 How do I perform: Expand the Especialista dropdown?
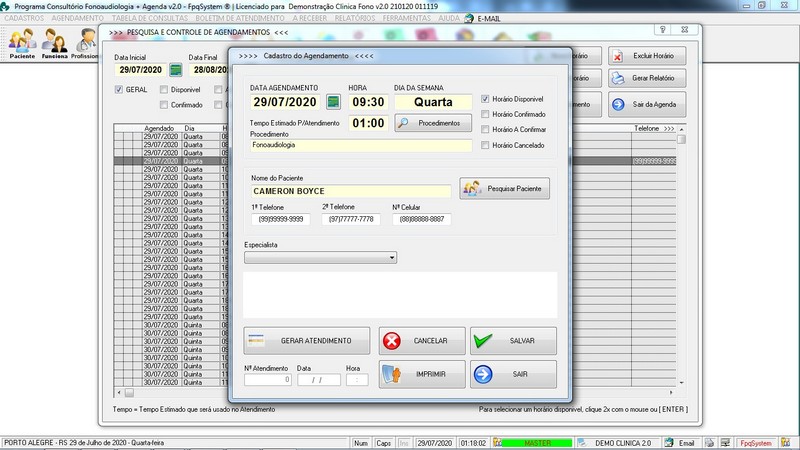pyautogui.click(x=392, y=258)
